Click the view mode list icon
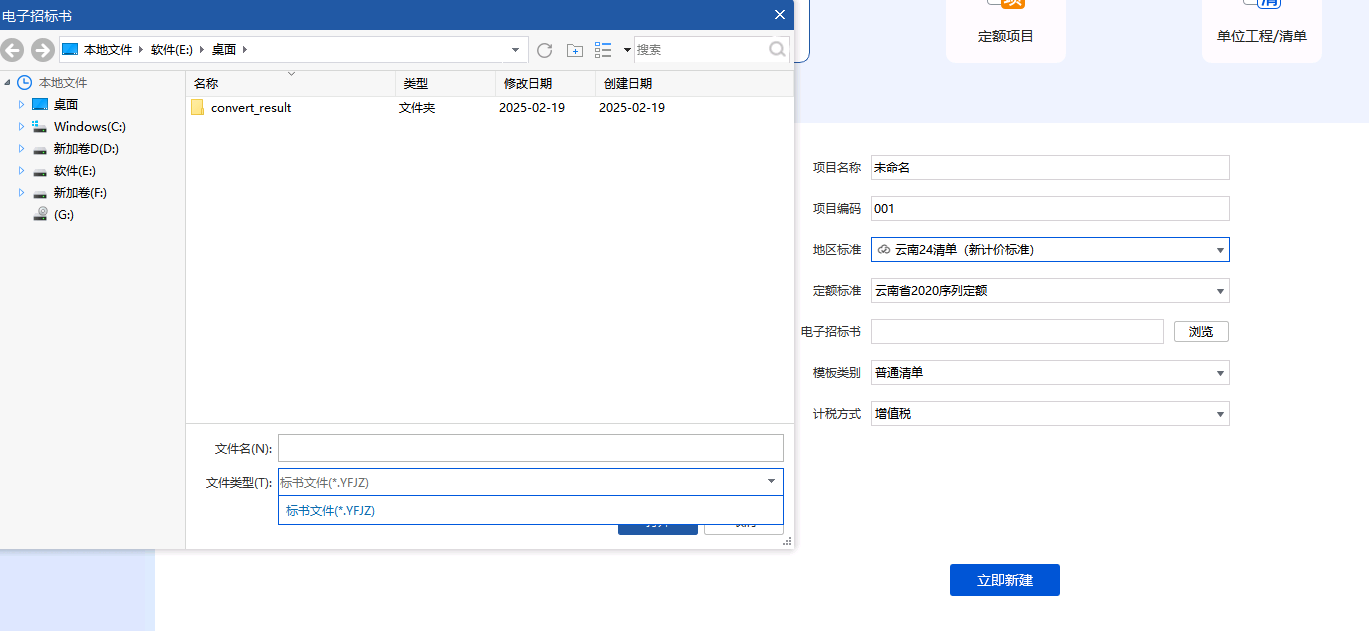 (x=604, y=49)
